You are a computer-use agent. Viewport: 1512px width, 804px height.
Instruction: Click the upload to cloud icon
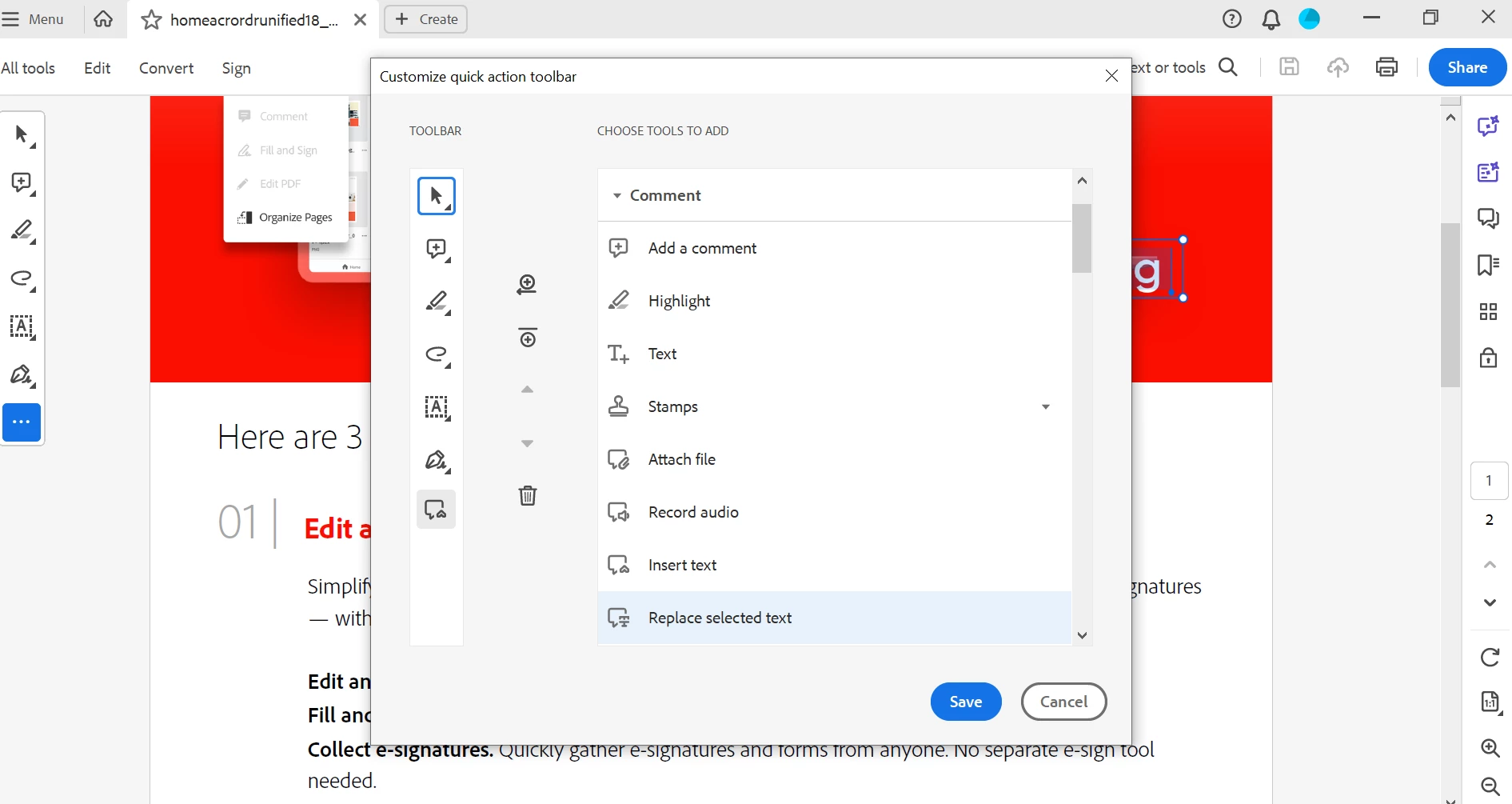click(x=1338, y=67)
